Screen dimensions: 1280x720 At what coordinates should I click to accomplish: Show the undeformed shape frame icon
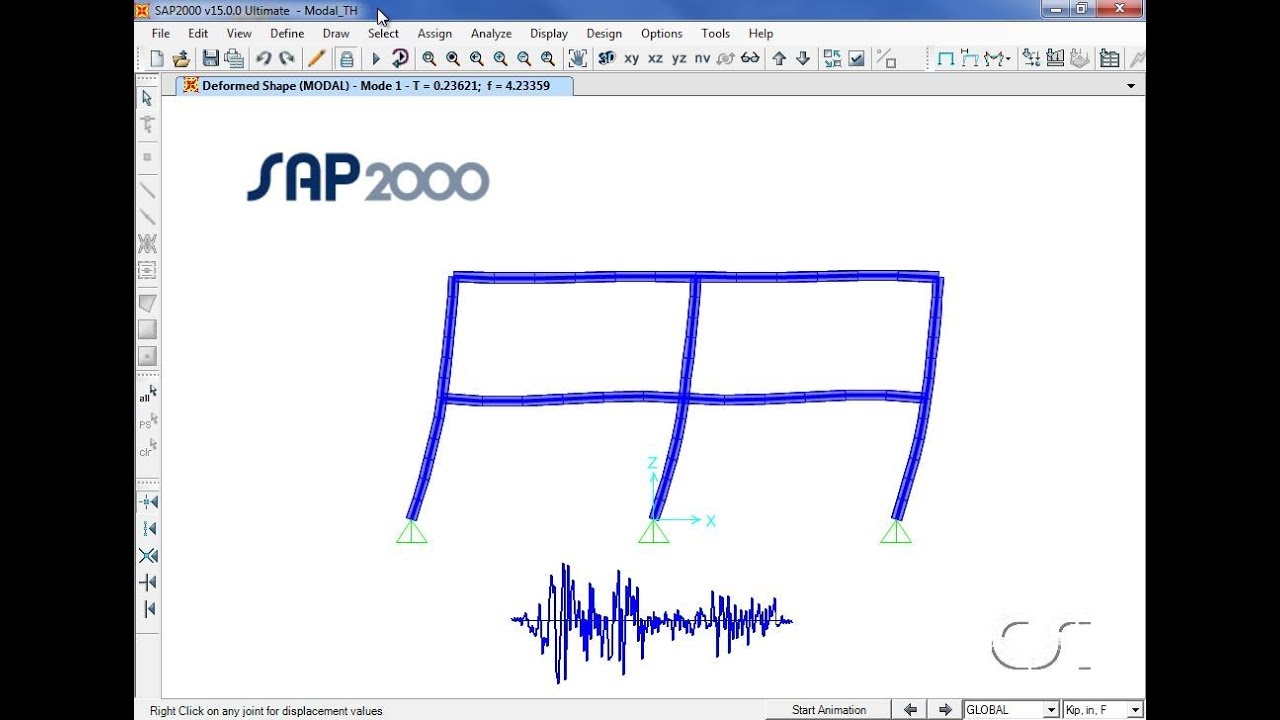point(945,59)
